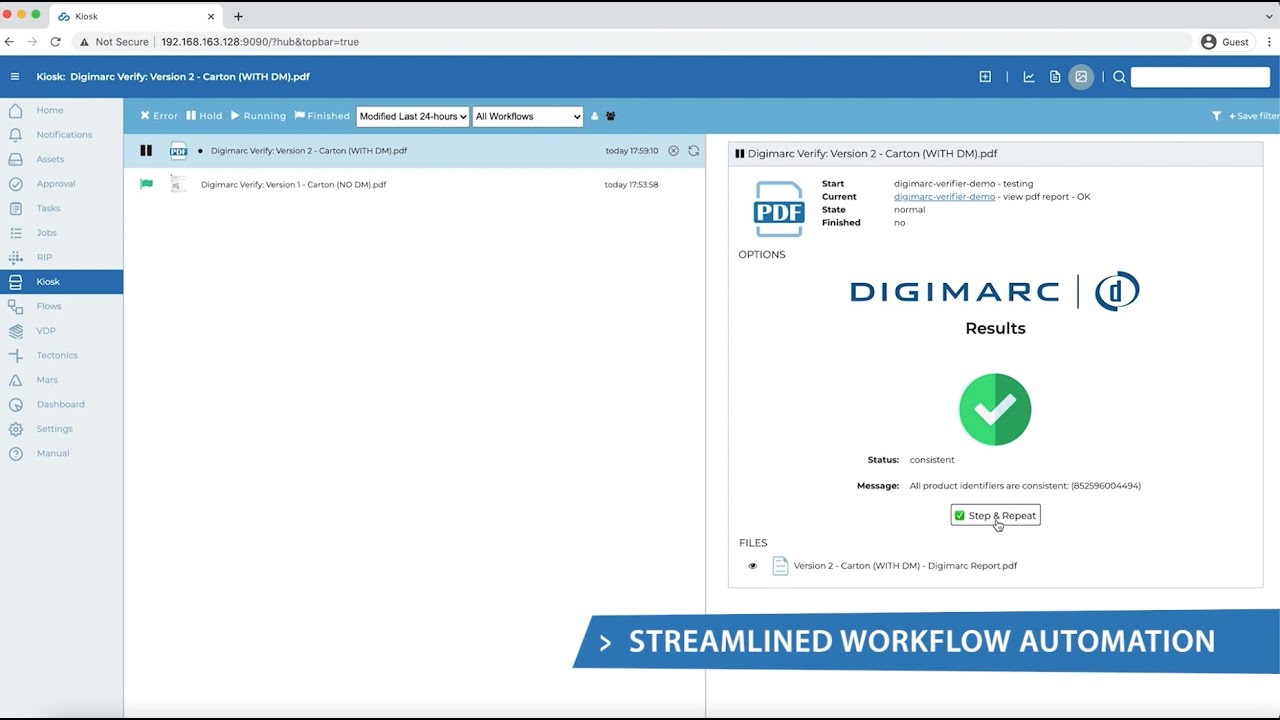1280x720 pixels.
Task: Toggle the single user filter icon
Action: click(594, 116)
